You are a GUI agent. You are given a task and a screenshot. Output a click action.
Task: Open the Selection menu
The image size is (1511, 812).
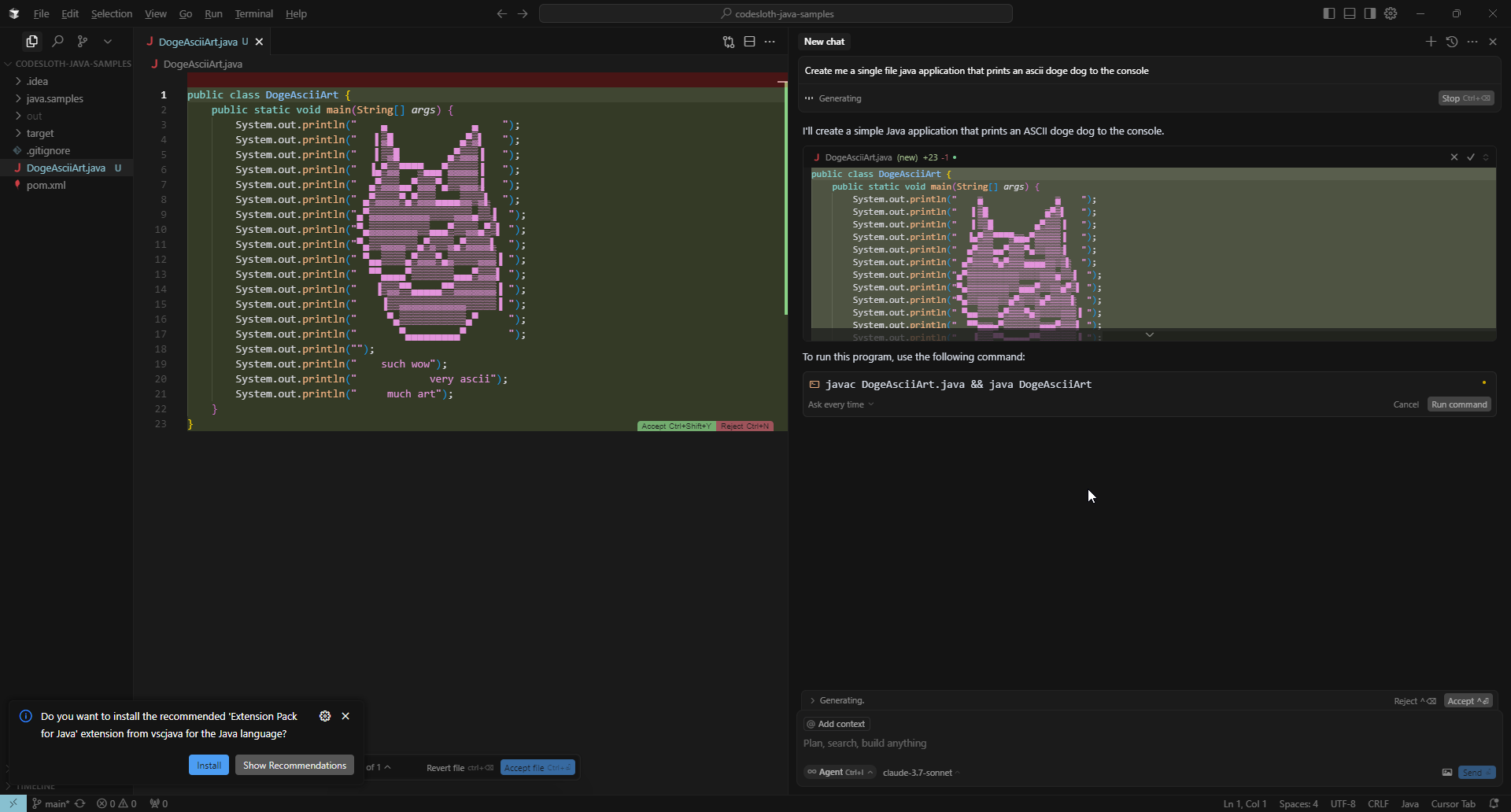point(112,13)
